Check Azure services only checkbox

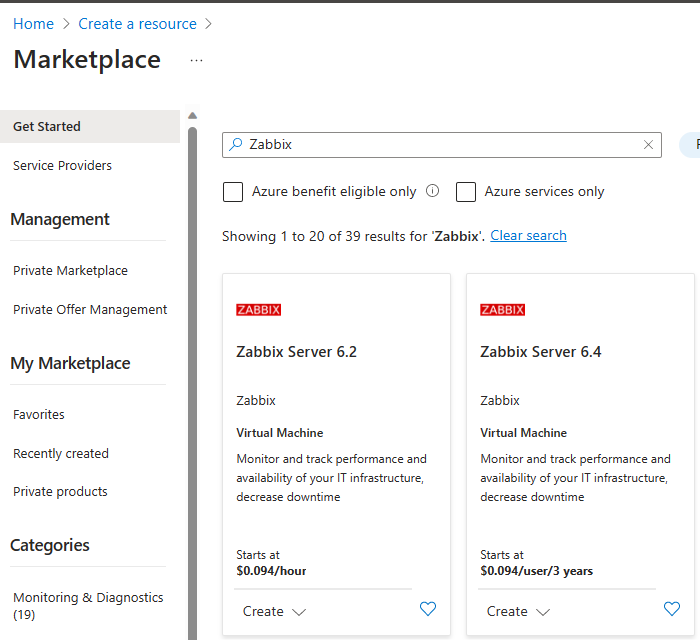[466, 192]
